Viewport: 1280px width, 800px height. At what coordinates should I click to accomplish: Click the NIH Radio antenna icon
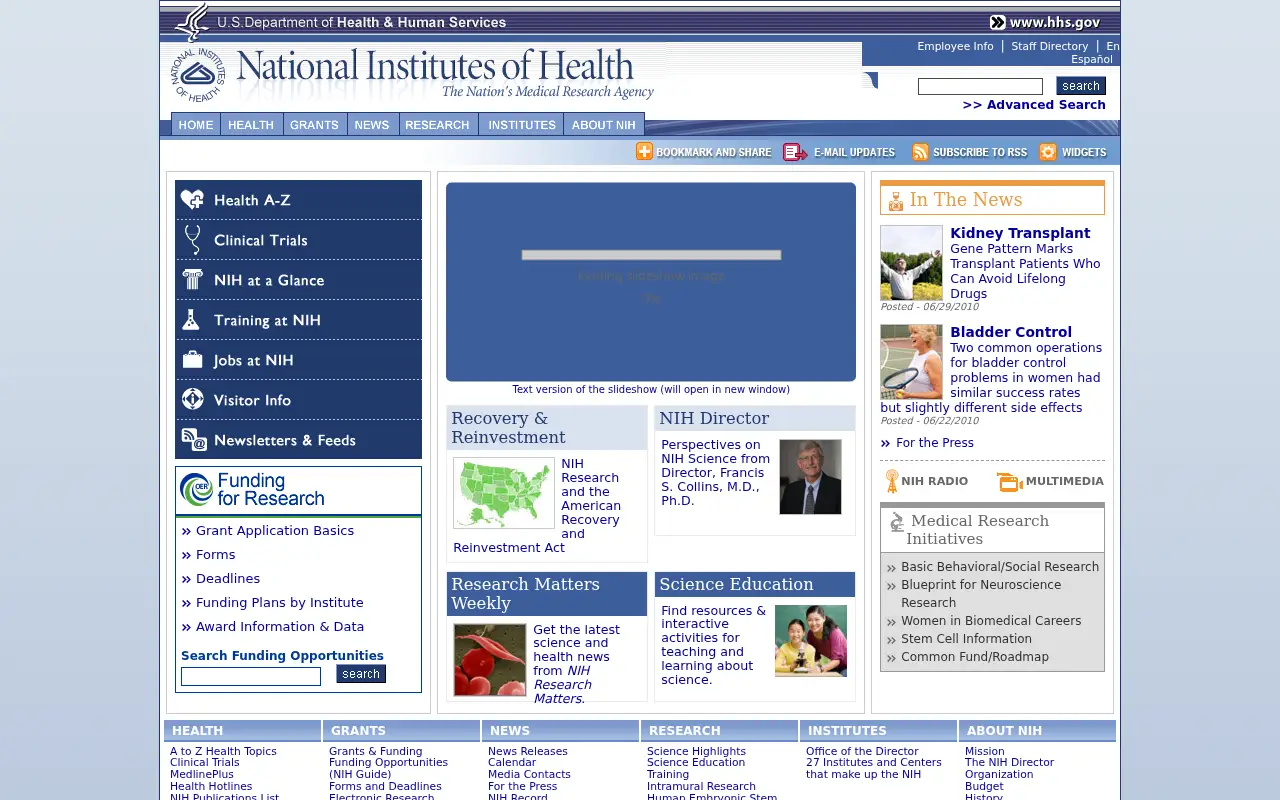coord(892,481)
